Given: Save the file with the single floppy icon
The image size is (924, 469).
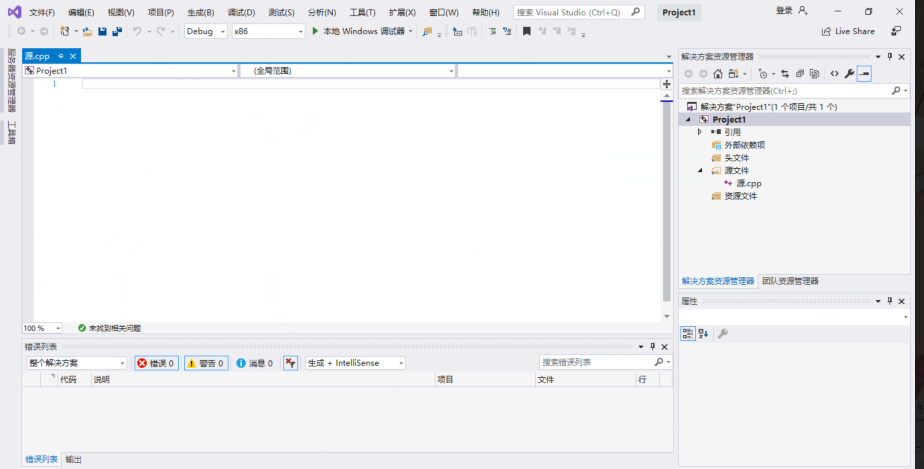Looking at the screenshot, I should point(103,31).
